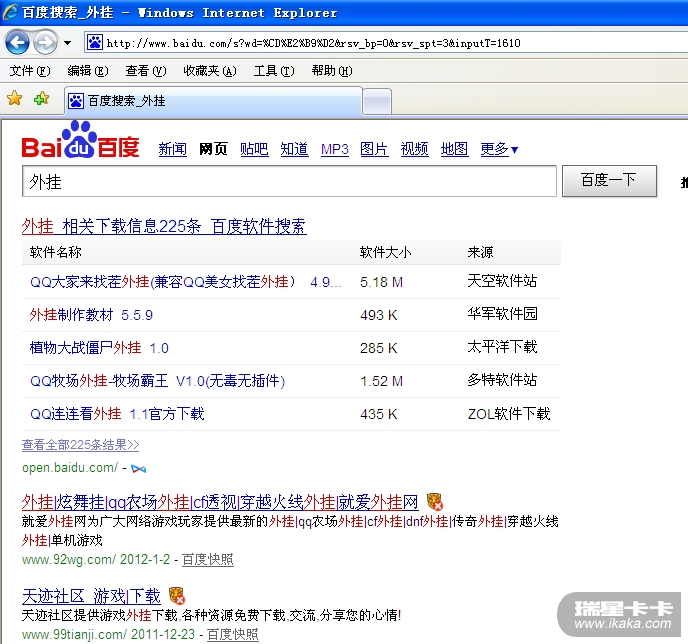The width and height of the screenshot is (688, 644).
Task: Open a new blank tab
Action: click(377, 102)
